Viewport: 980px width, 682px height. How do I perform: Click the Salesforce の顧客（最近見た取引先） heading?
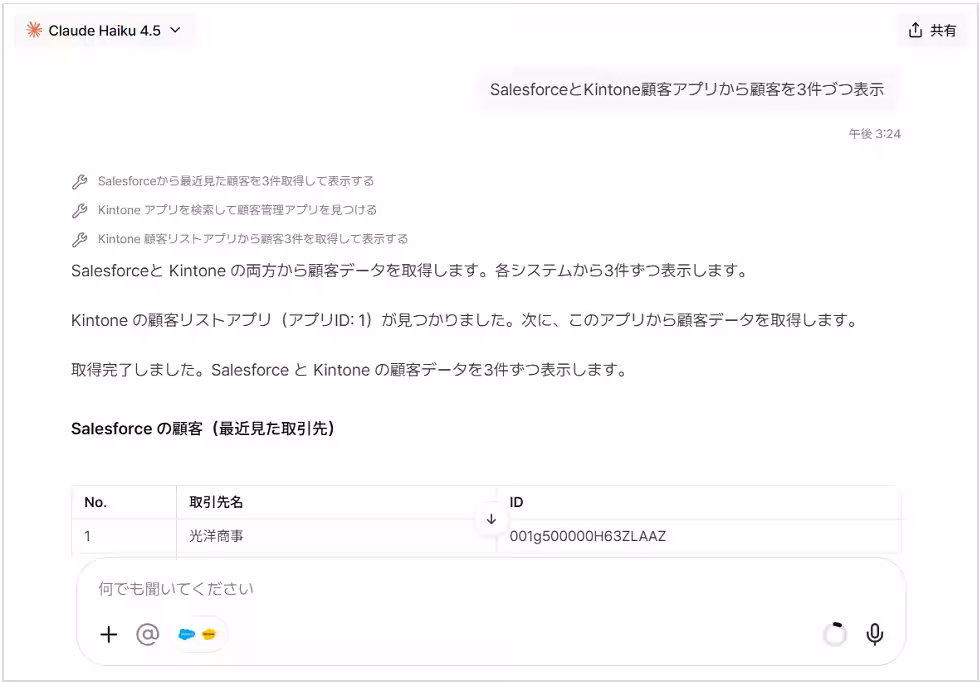point(202,429)
